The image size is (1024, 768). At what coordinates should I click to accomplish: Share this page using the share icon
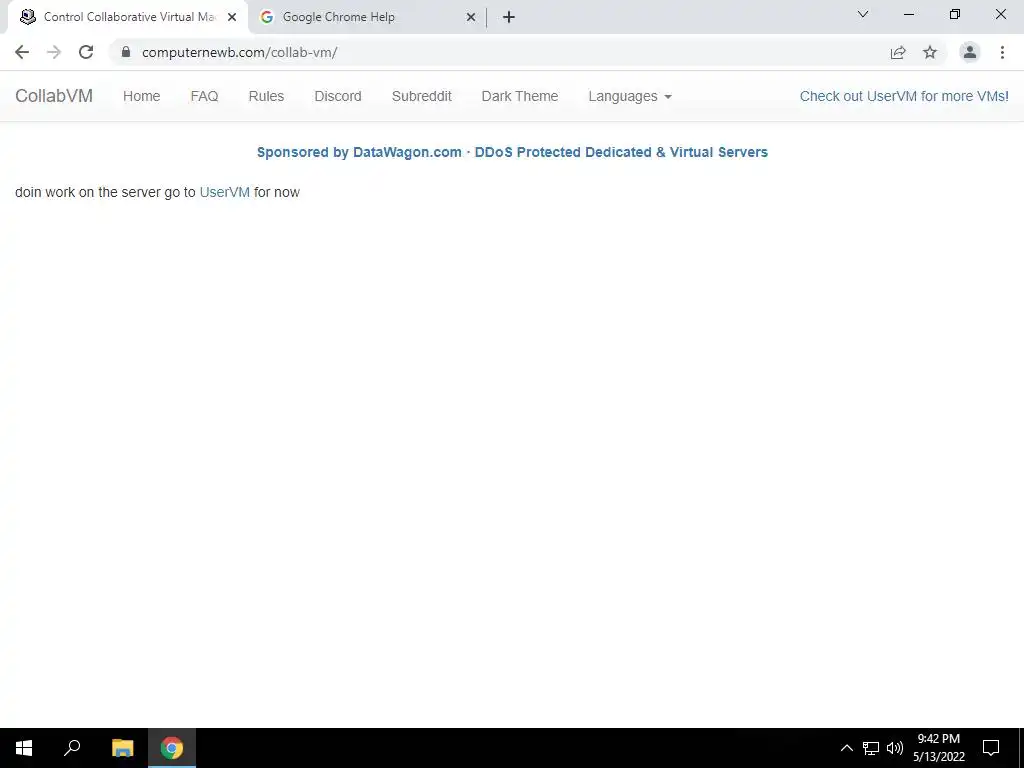(x=898, y=52)
